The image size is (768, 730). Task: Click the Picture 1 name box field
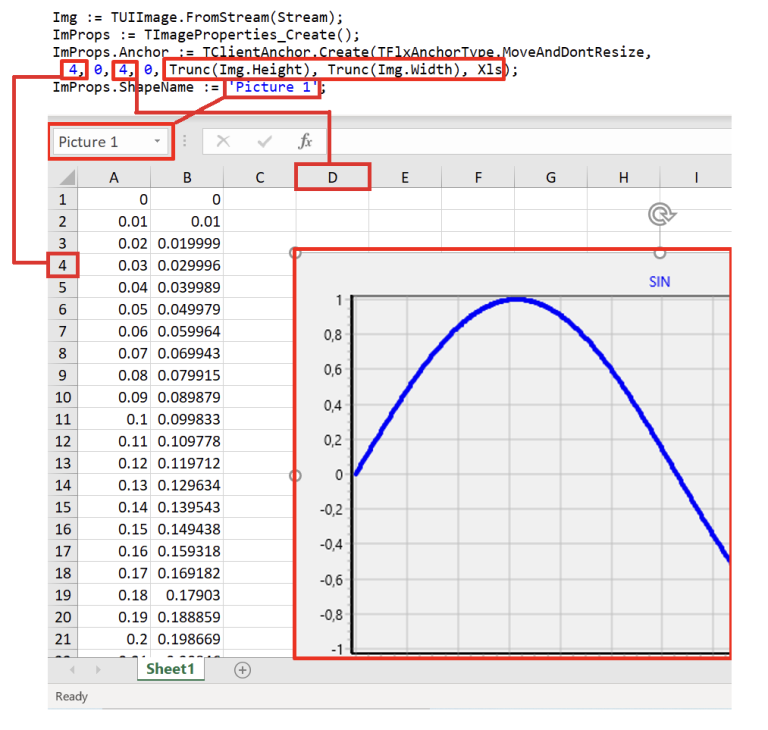click(x=100, y=142)
